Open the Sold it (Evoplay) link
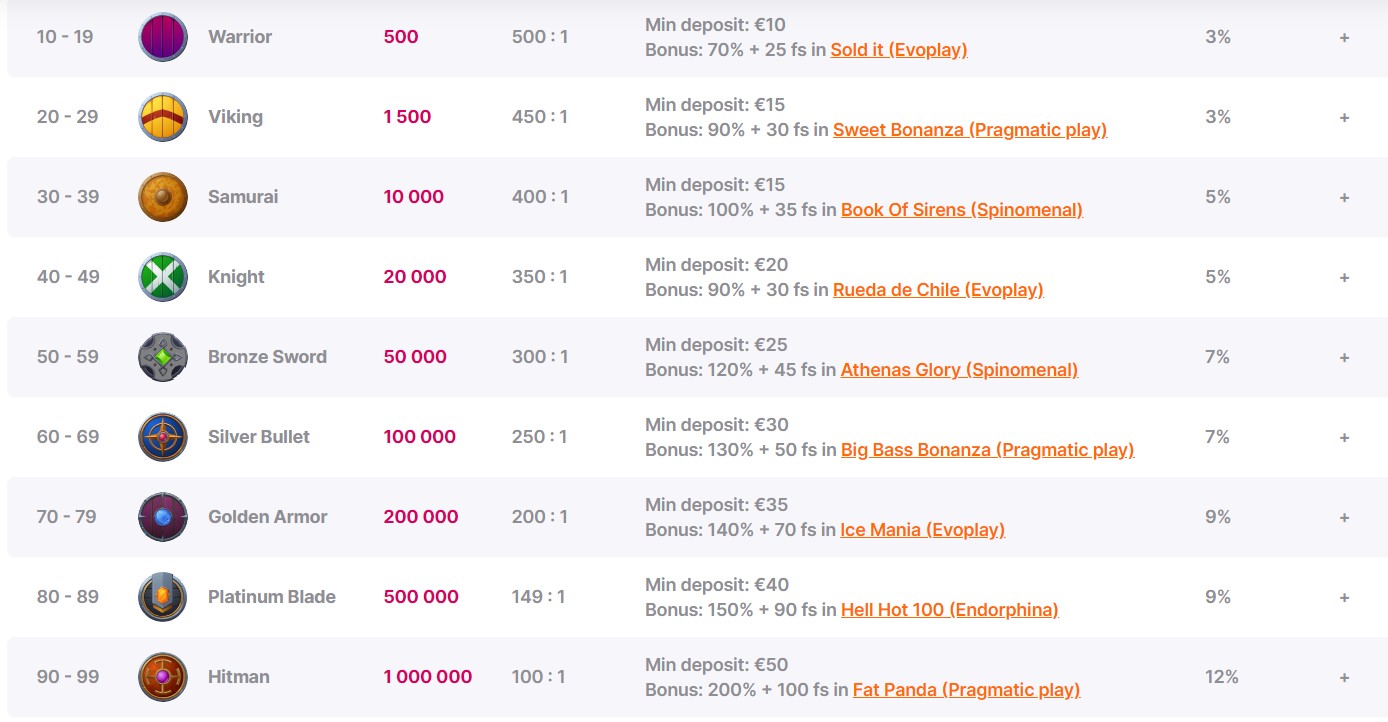Screen dimensions: 1388x722 pos(899,50)
